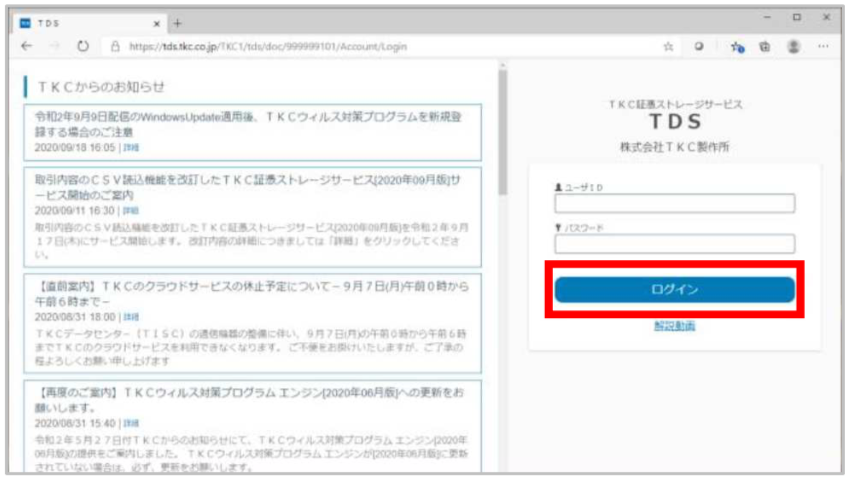Open the 解説動画 link
This screenshot has height=483, width=852.
pos(674,325)
